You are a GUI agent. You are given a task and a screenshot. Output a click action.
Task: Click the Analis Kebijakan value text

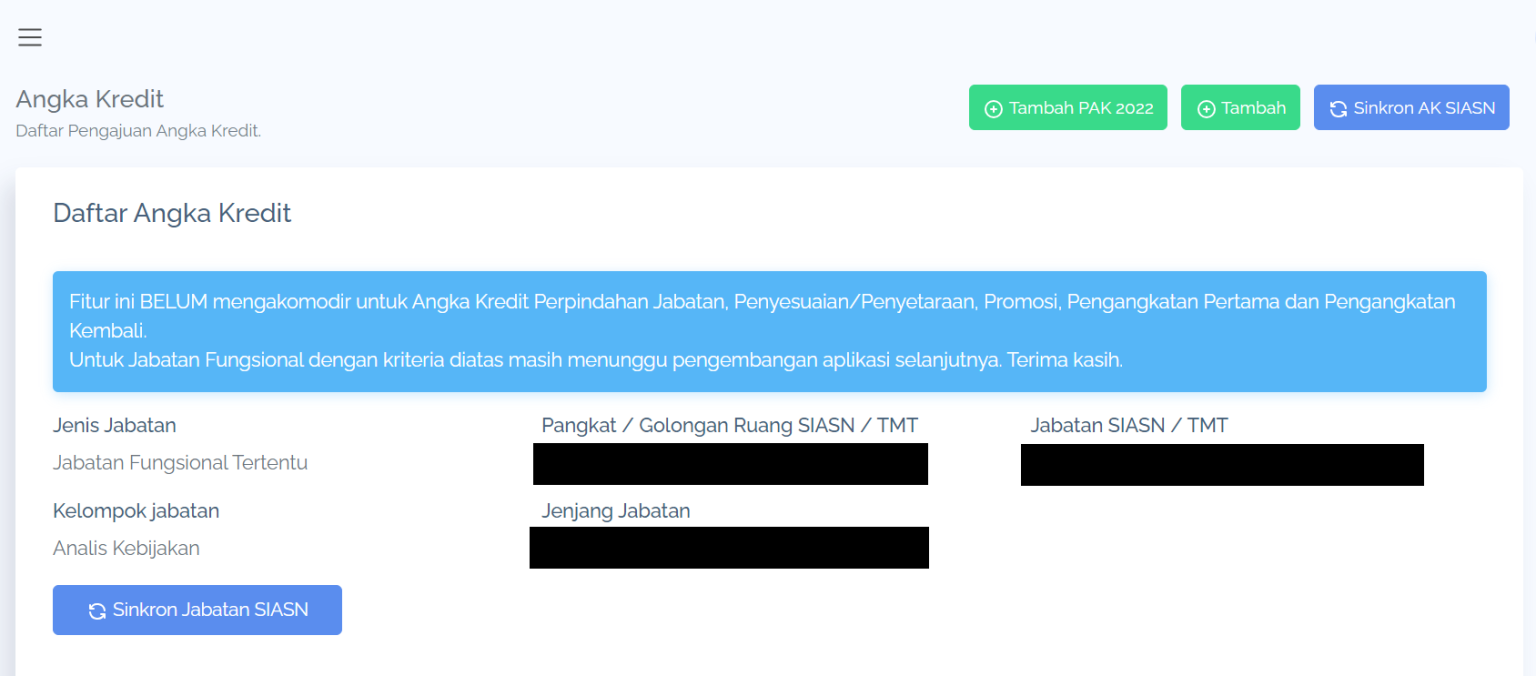tap(126, 548)
